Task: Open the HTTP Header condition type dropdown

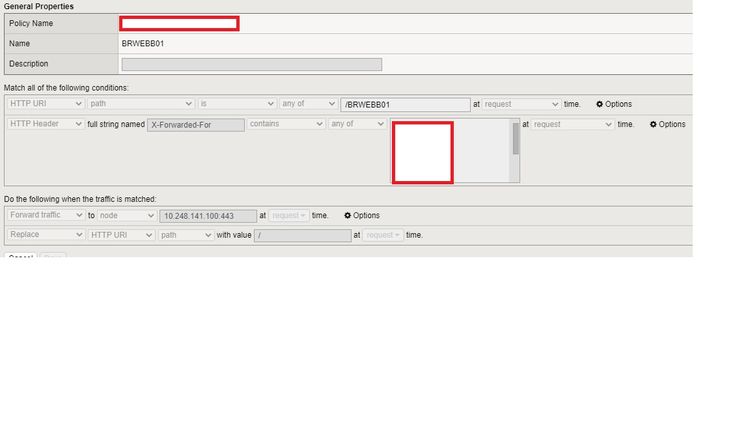Action: (x=45, y=123)
